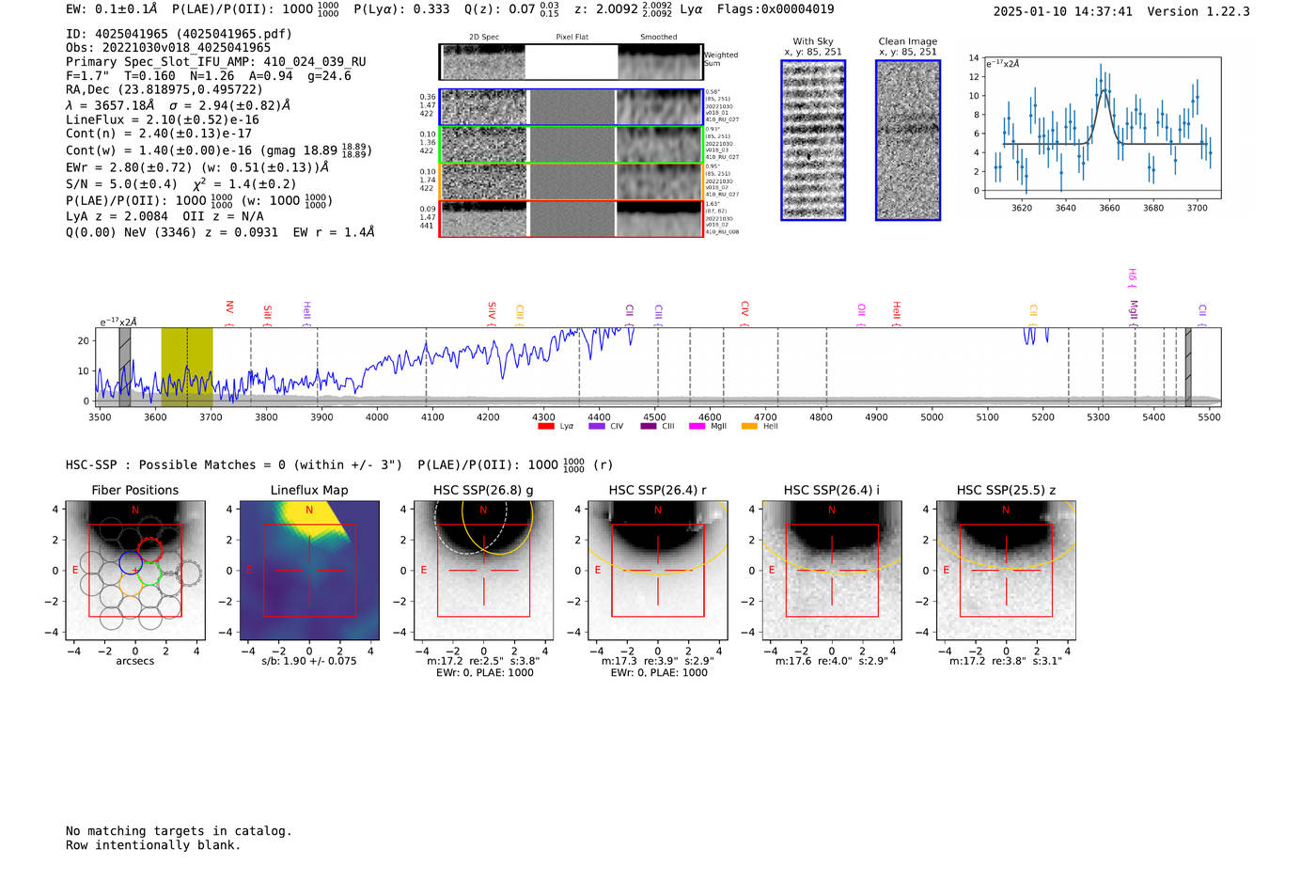The height and width of the screenshot is (896, 1316).
Task: Click the blue-bordered 2D spectrum row
Action: [x=571, y=107]
